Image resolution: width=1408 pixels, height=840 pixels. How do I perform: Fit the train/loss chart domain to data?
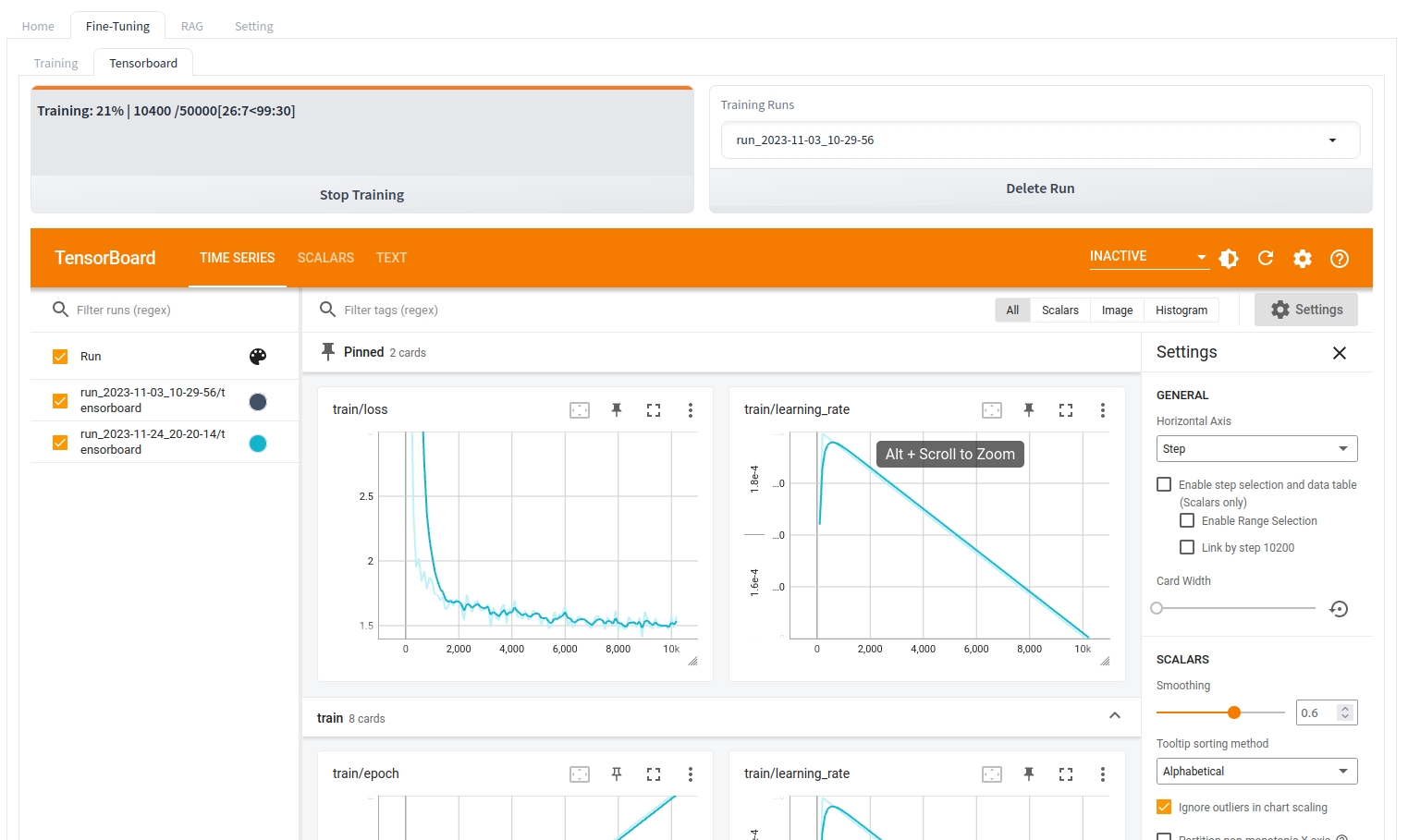point(580,410)
